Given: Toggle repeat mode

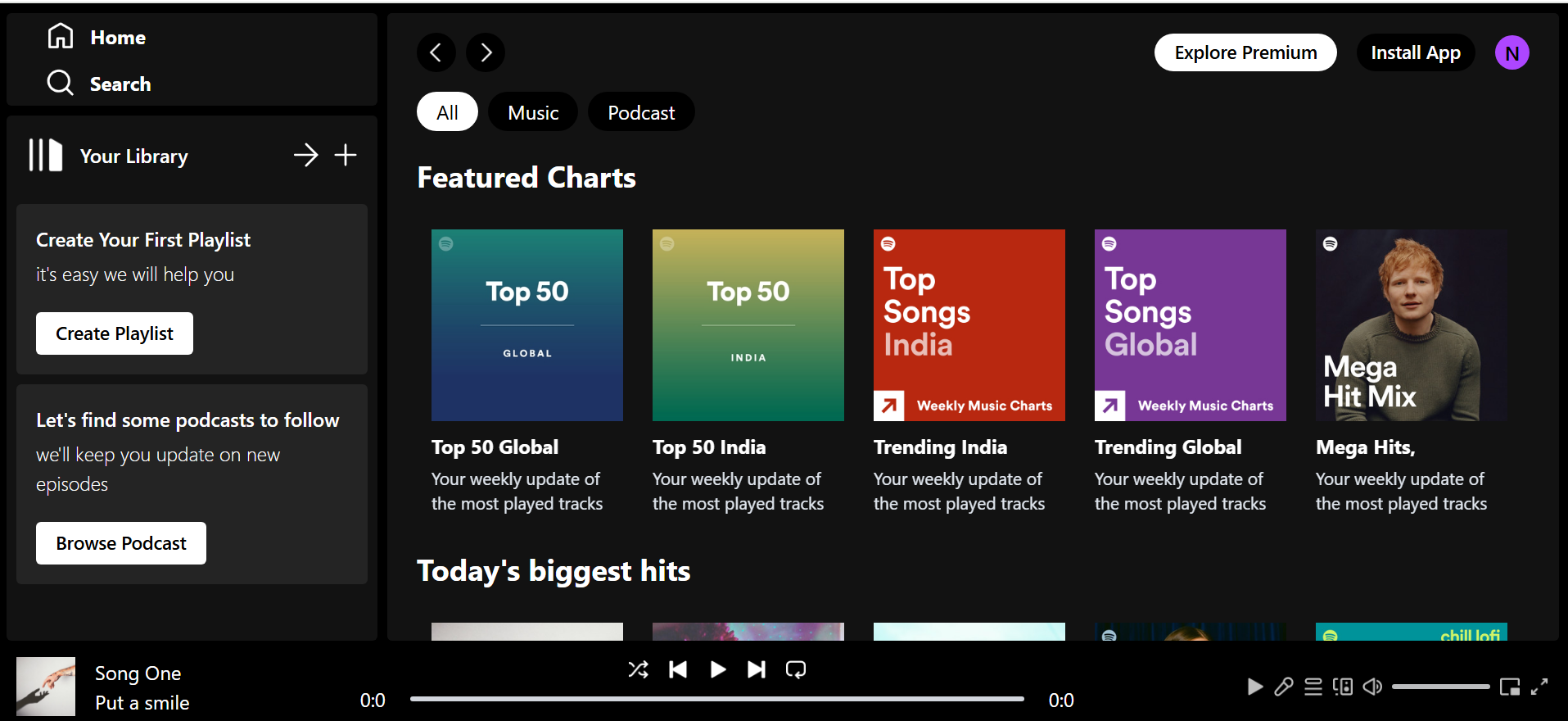Looking at the screenshot, I should [x=796, y=669].
